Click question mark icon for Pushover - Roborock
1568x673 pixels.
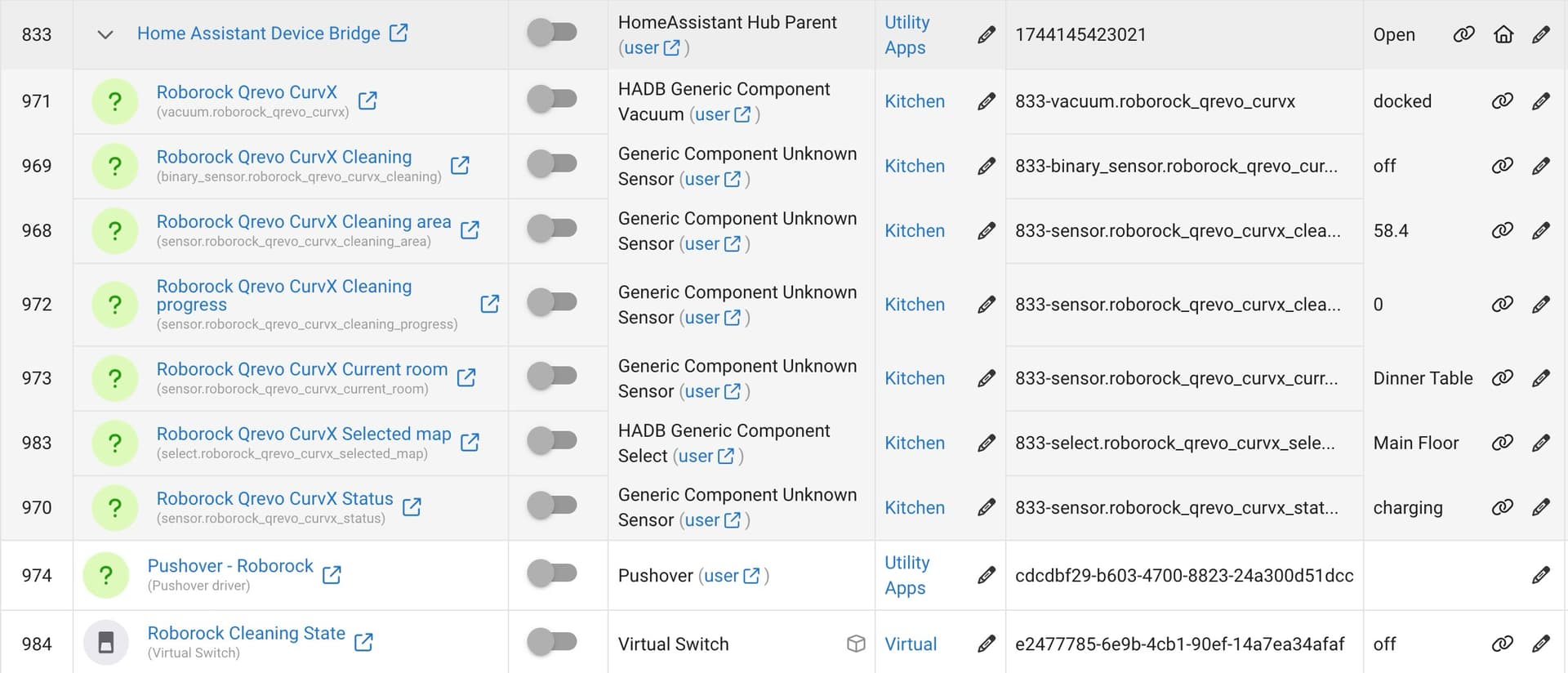tap(106, 575)
